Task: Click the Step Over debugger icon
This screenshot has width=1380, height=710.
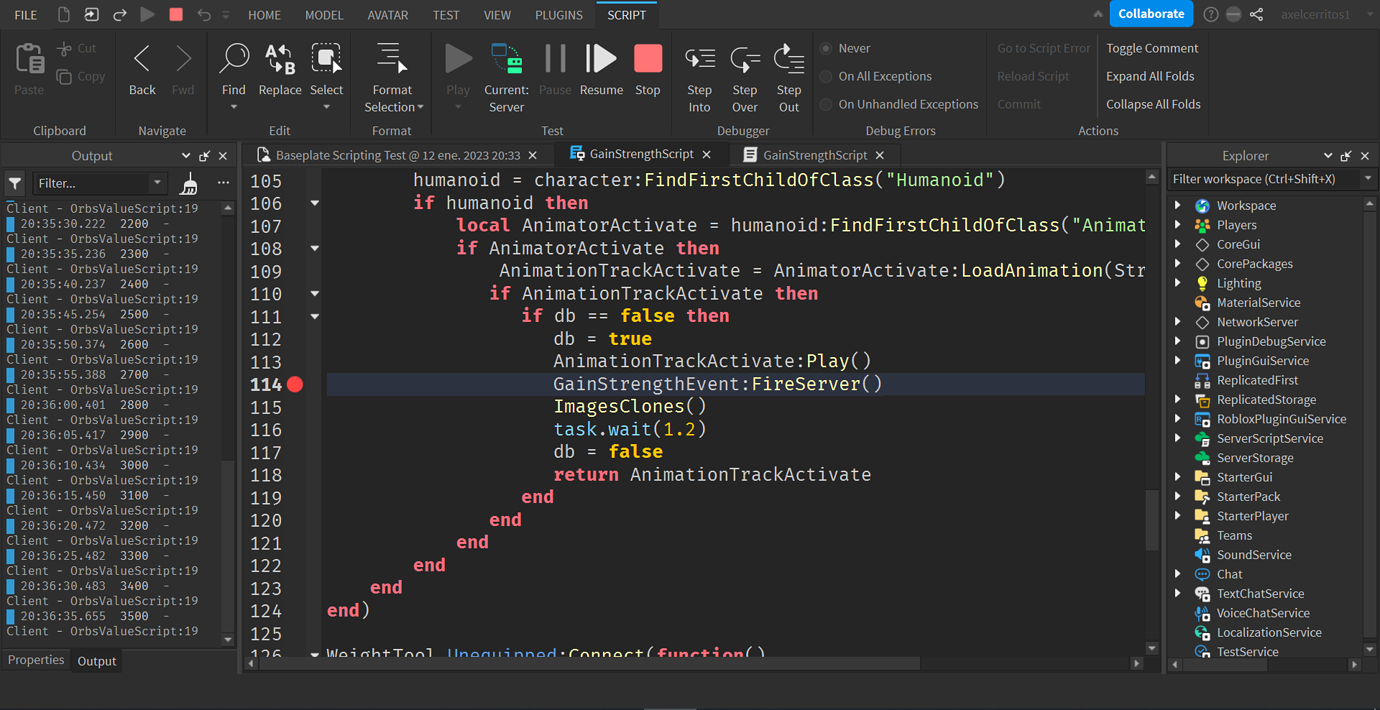Action: 744,58
